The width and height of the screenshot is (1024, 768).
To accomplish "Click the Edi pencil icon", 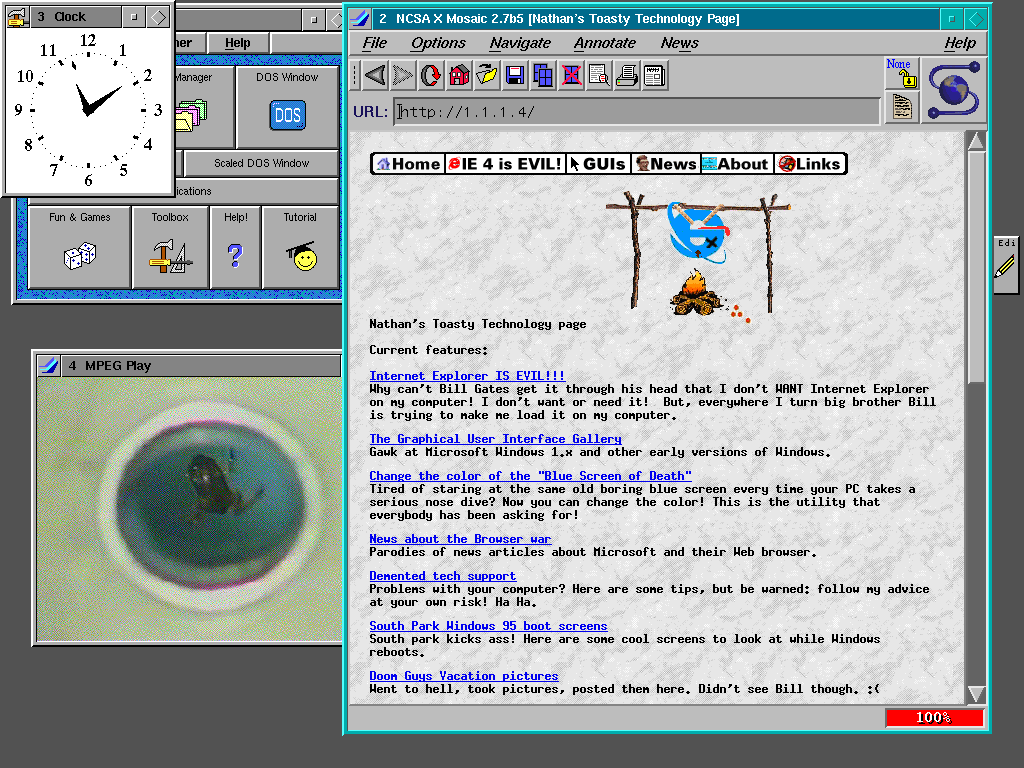I will click(x=1006, y=264).
